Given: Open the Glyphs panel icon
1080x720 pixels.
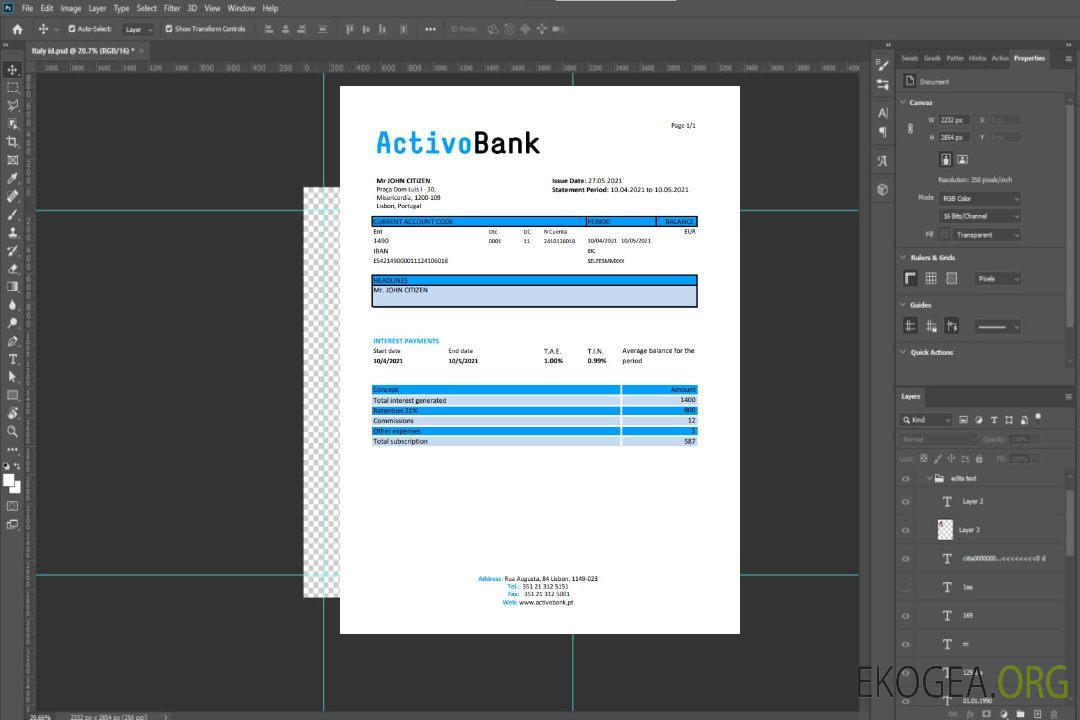Looking at the screenshot, I should 883,161.
